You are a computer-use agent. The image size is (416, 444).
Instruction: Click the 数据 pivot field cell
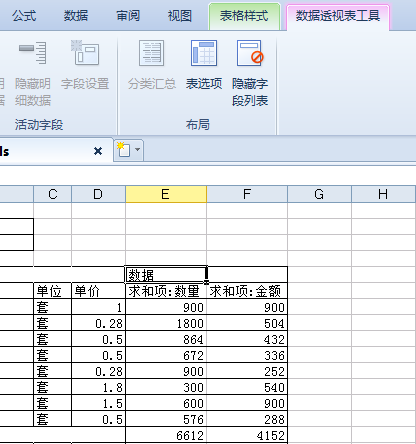pyautogui.click(x=166, y=275)
